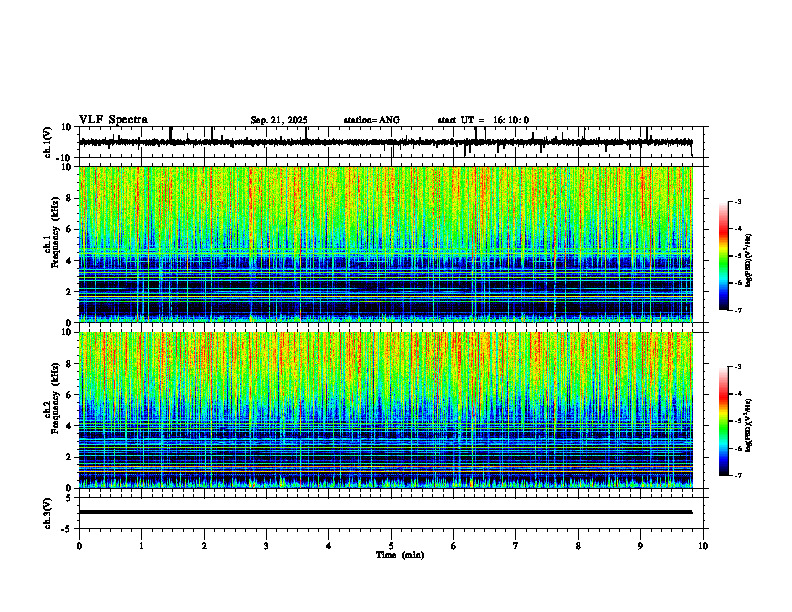
Task: Click the "0" tick on the time axis
Action: click(x=79, y=546)
